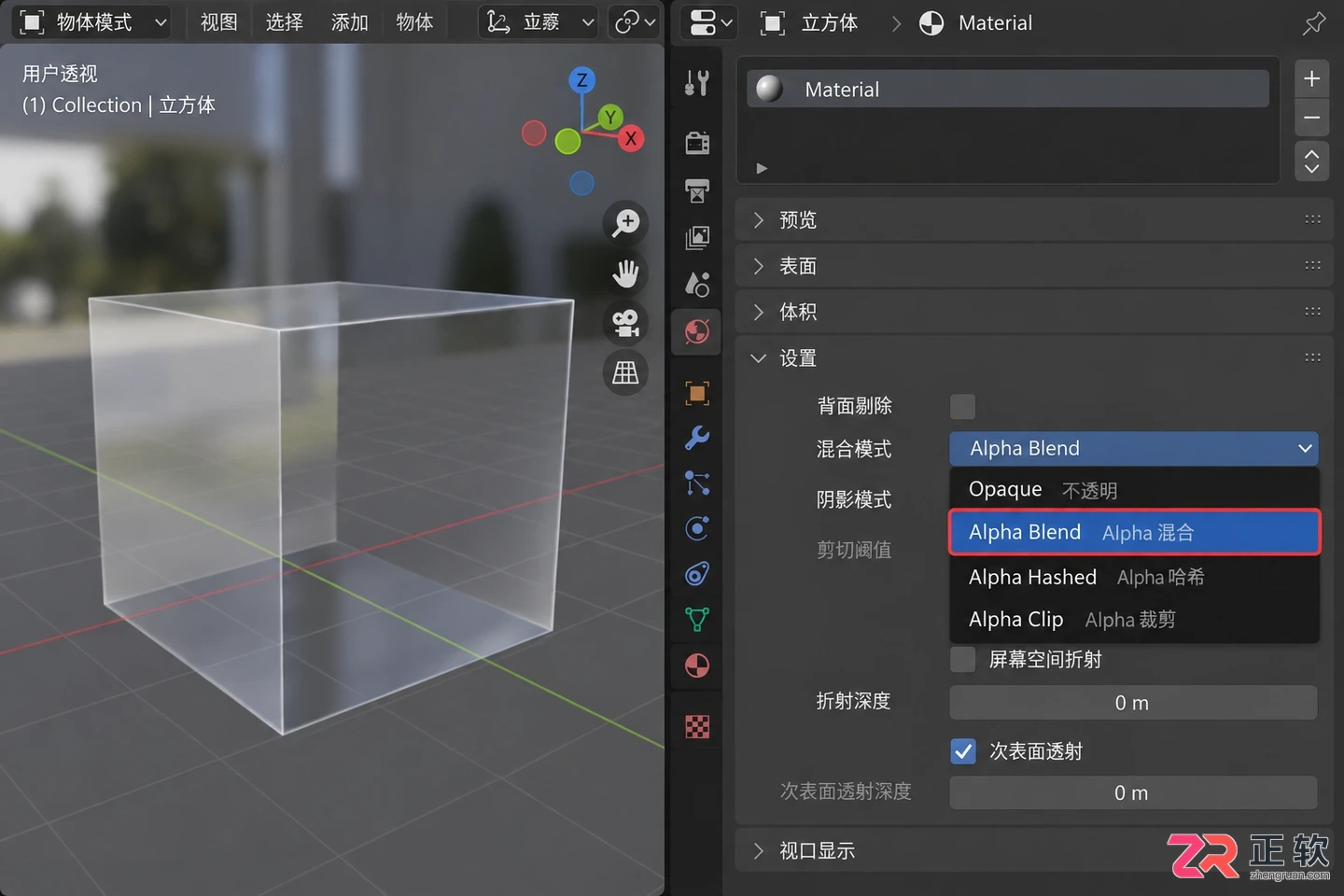This screenshot has width=1344, height=896.
Task: Expand the 体积 panel
Action: point(1034,312)
